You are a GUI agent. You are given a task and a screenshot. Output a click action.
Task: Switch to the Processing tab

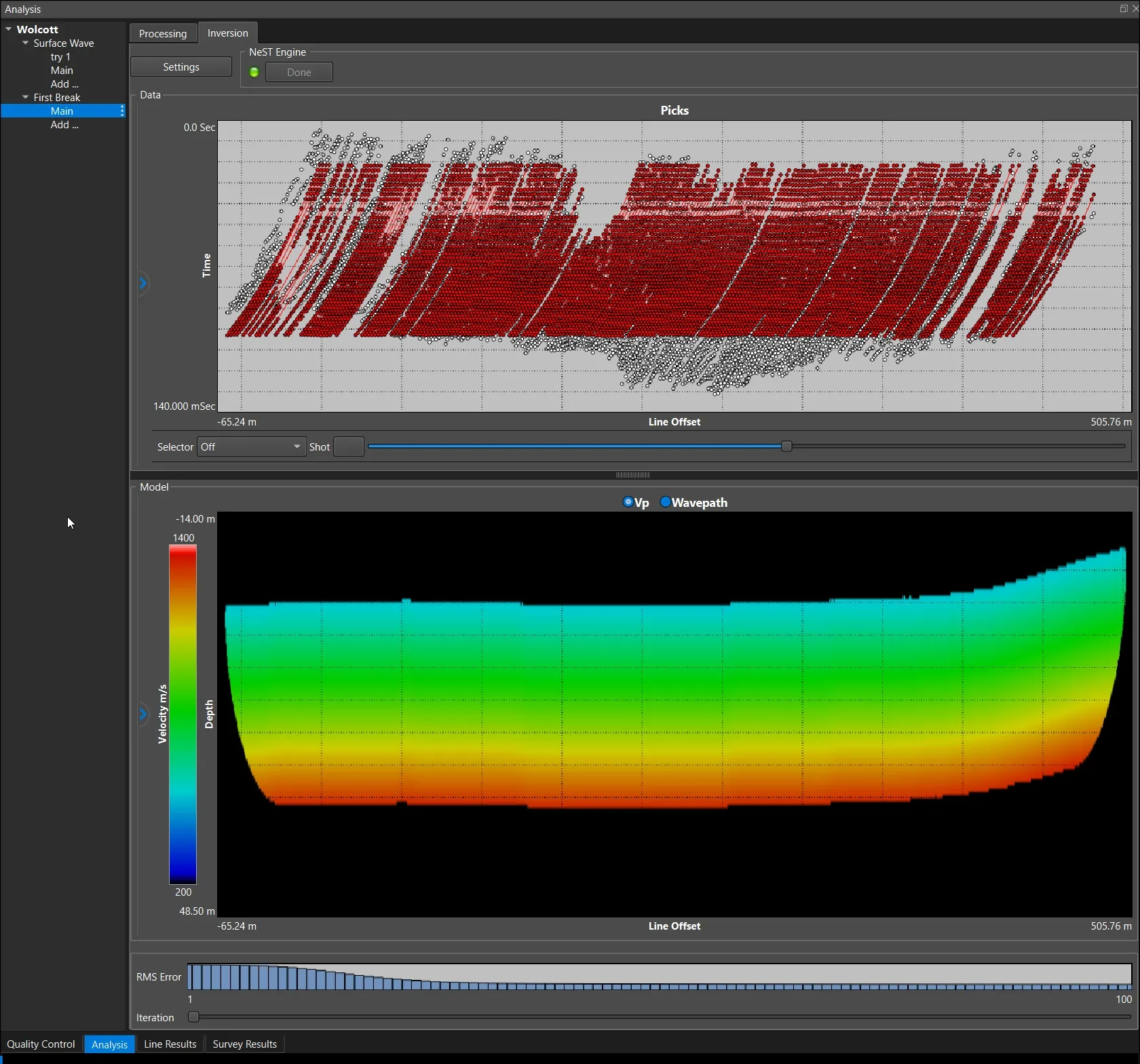pos(163,33)
